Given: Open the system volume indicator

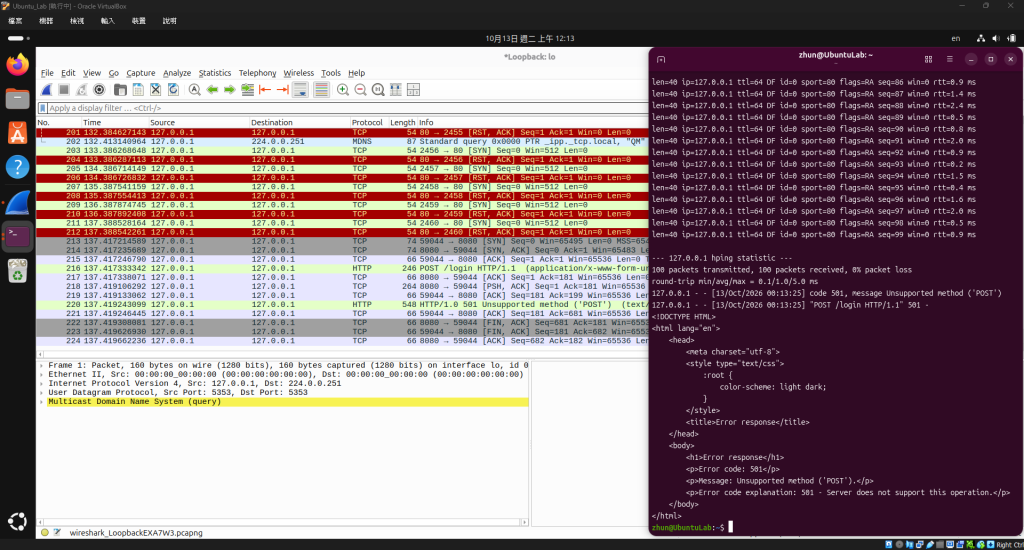Looking at the screenshot, I should pos(995,39).
